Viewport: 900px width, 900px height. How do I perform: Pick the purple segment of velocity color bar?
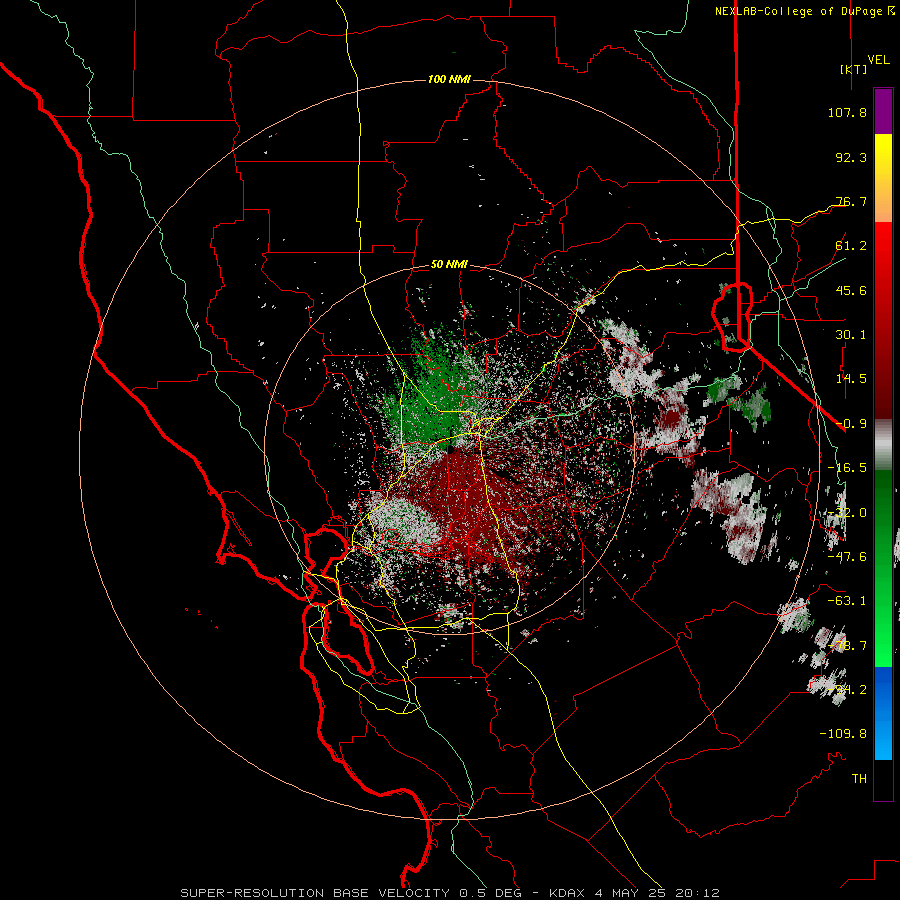pos(883,111)
